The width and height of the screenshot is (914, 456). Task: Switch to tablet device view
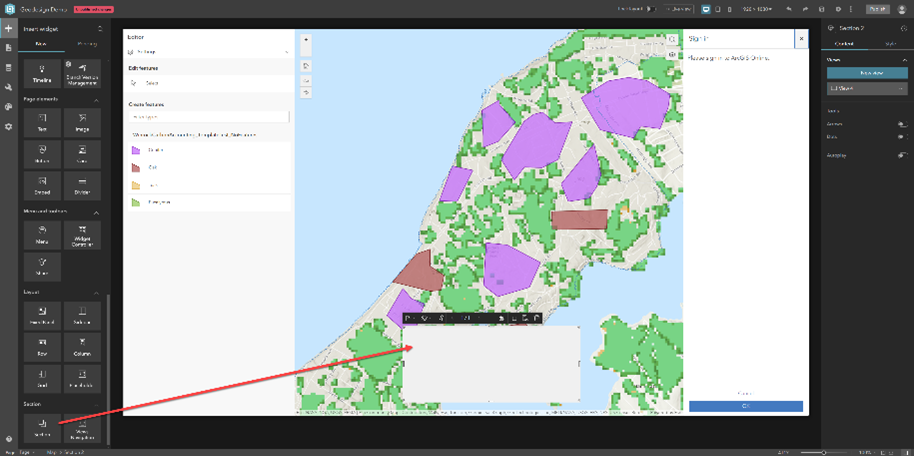[718, 9]
